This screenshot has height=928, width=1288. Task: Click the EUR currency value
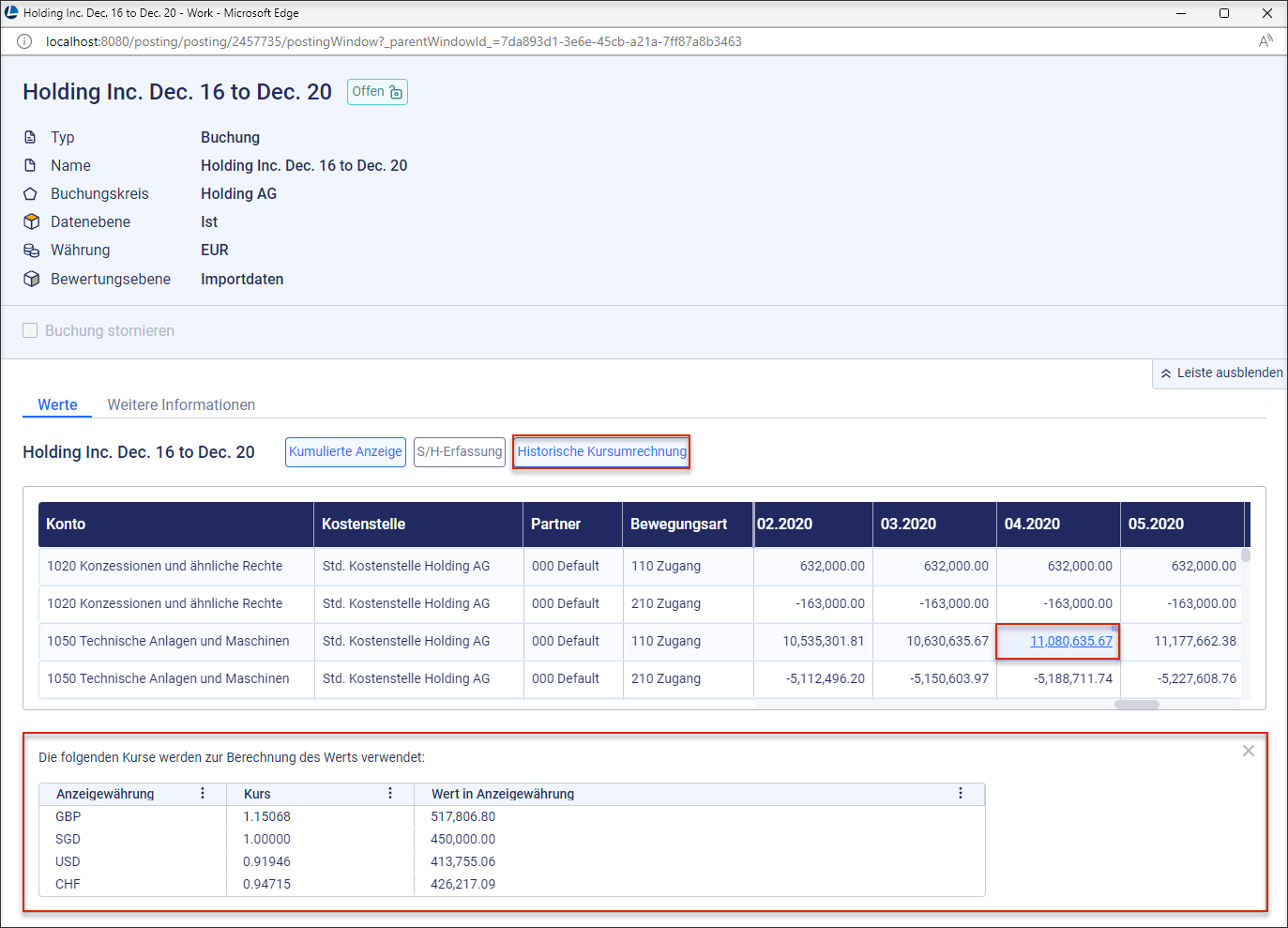[215, 250]
